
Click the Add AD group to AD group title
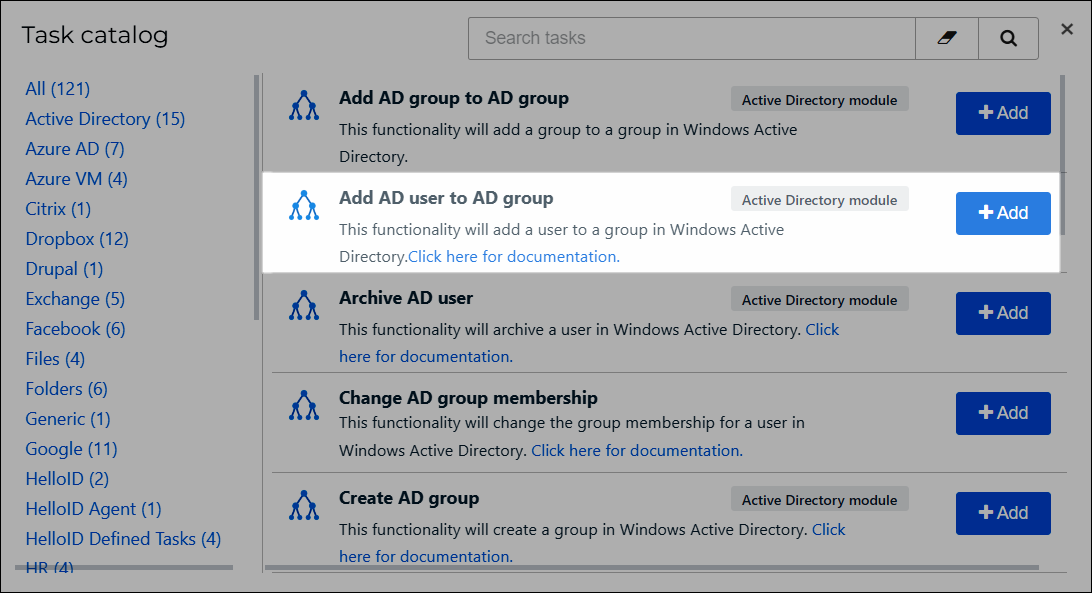click(454, 98)
